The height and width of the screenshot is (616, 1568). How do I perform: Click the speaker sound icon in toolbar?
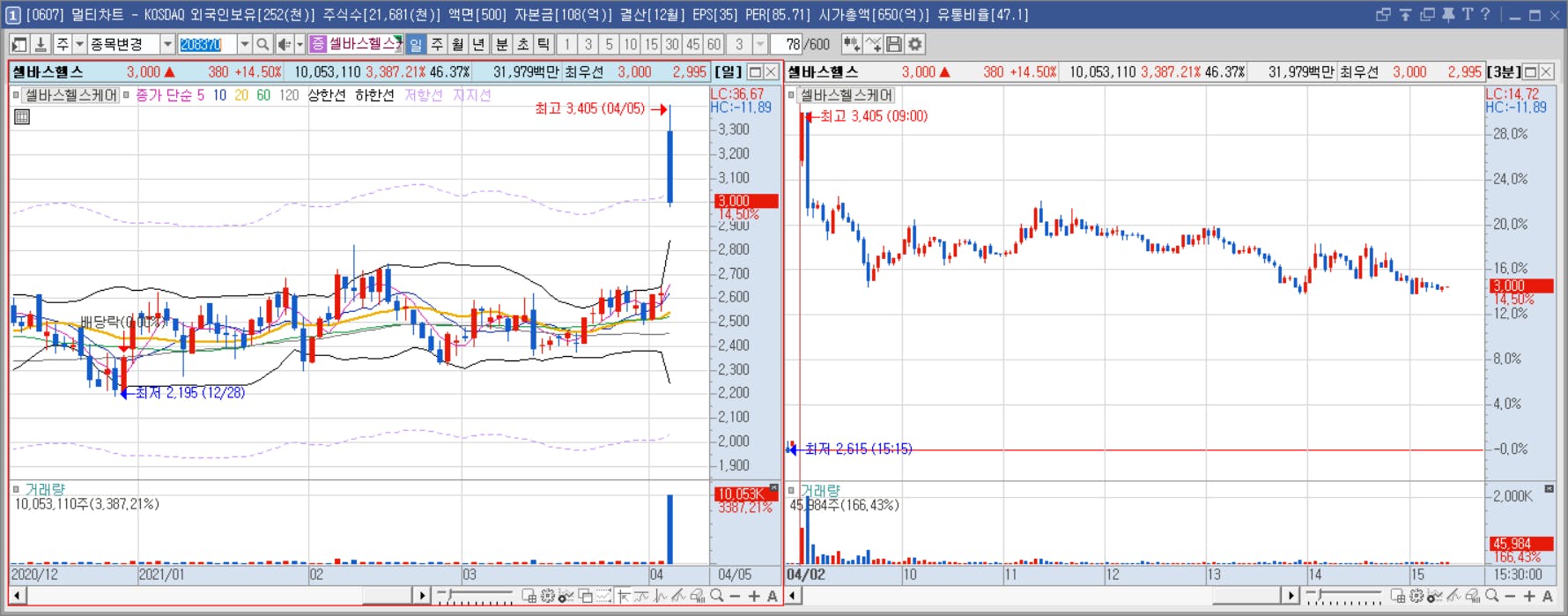(x=285, y=44)
